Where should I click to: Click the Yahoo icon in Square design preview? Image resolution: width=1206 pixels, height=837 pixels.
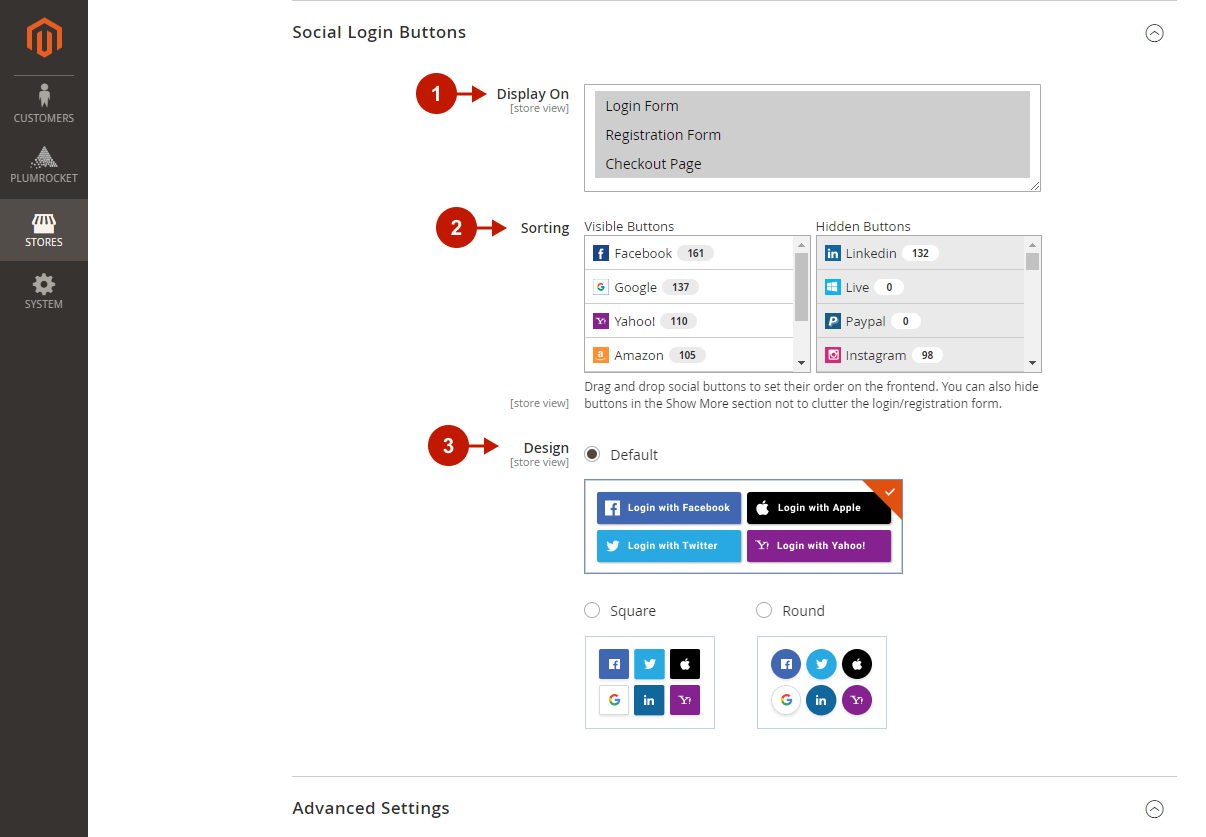pyautogui.click(x=685, y=700)
